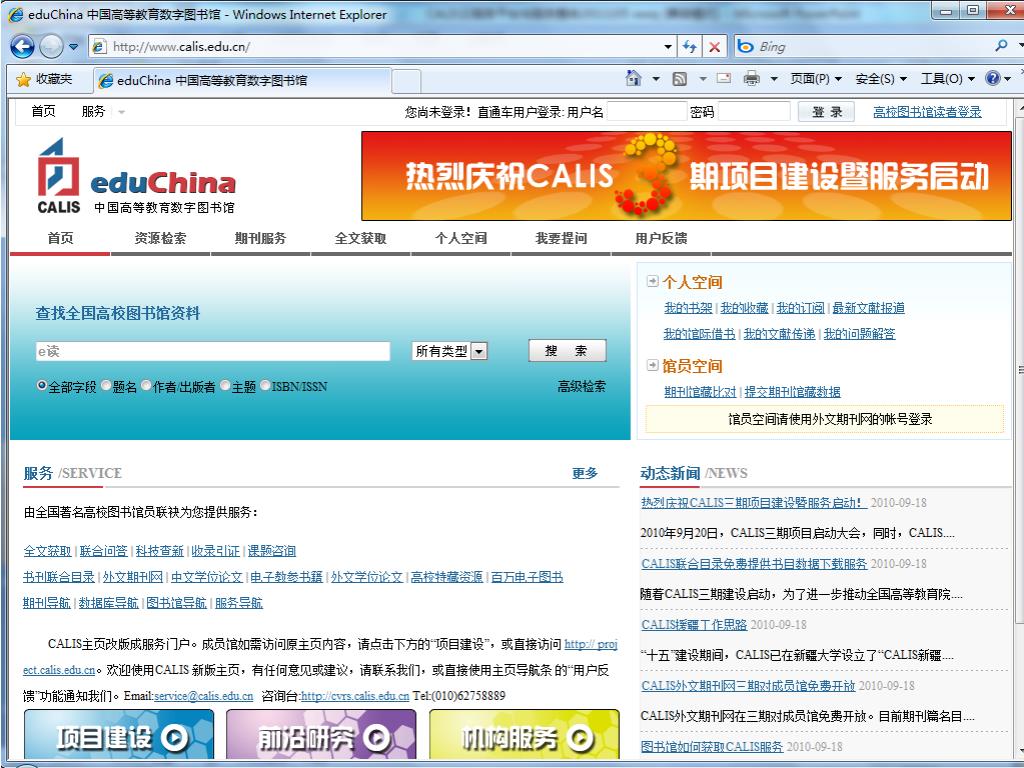Click the 用户名 username input field
Image resolution: width=1024 pixels, height=768 pixels.
click(x=647, y=112)
